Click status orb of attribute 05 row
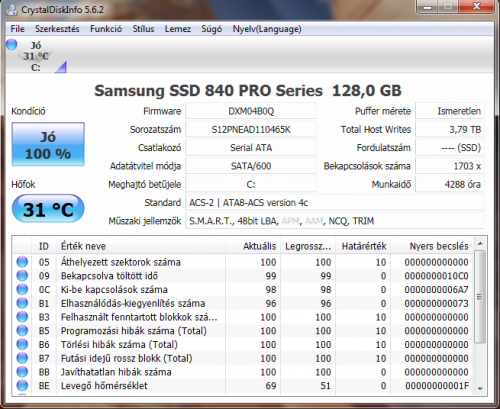 coord(22,262)
